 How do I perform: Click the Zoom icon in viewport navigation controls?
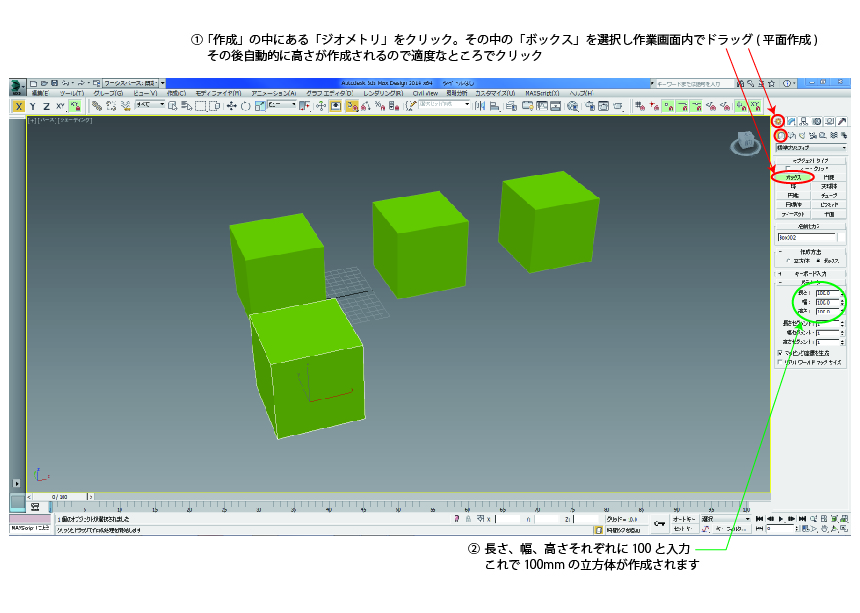click(813, 518)
